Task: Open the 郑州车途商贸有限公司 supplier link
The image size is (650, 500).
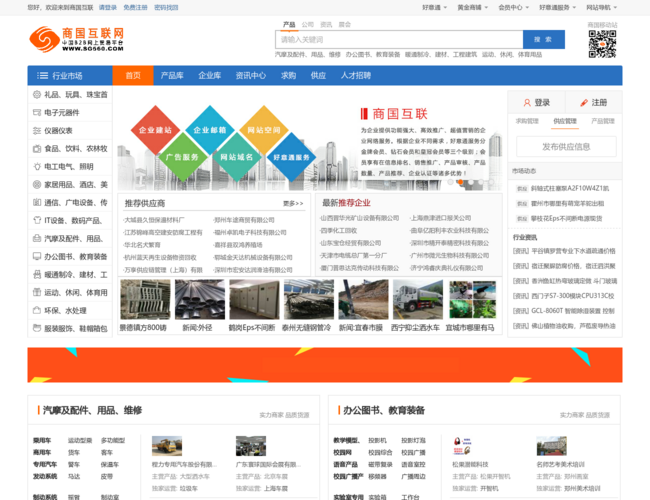Action: [x=244, y=220]
